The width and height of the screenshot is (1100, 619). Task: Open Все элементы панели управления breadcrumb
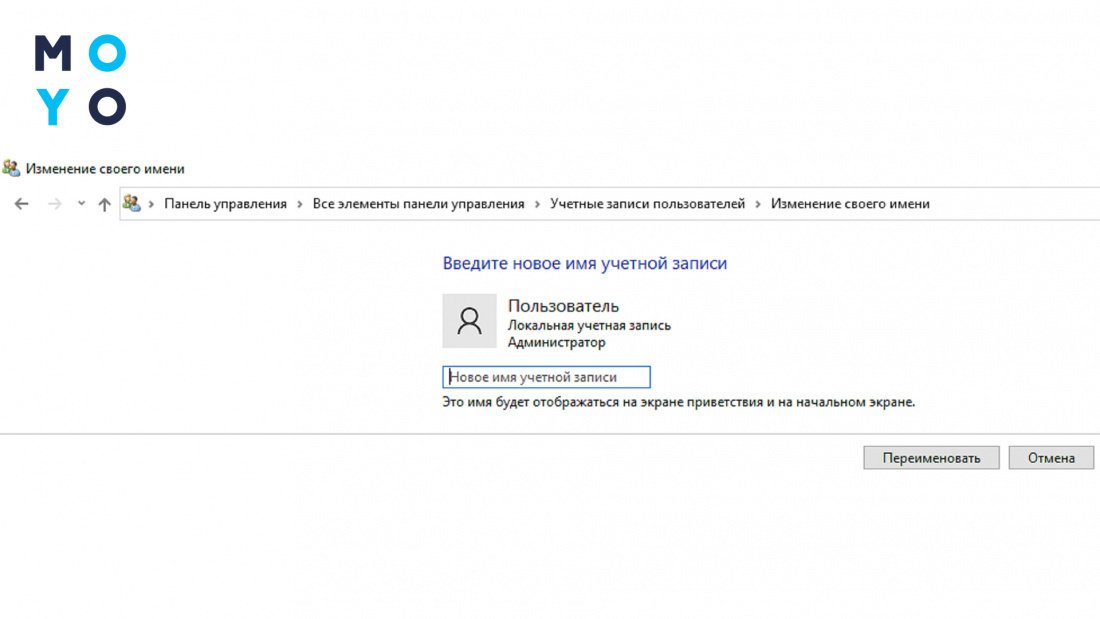point(418,204)
